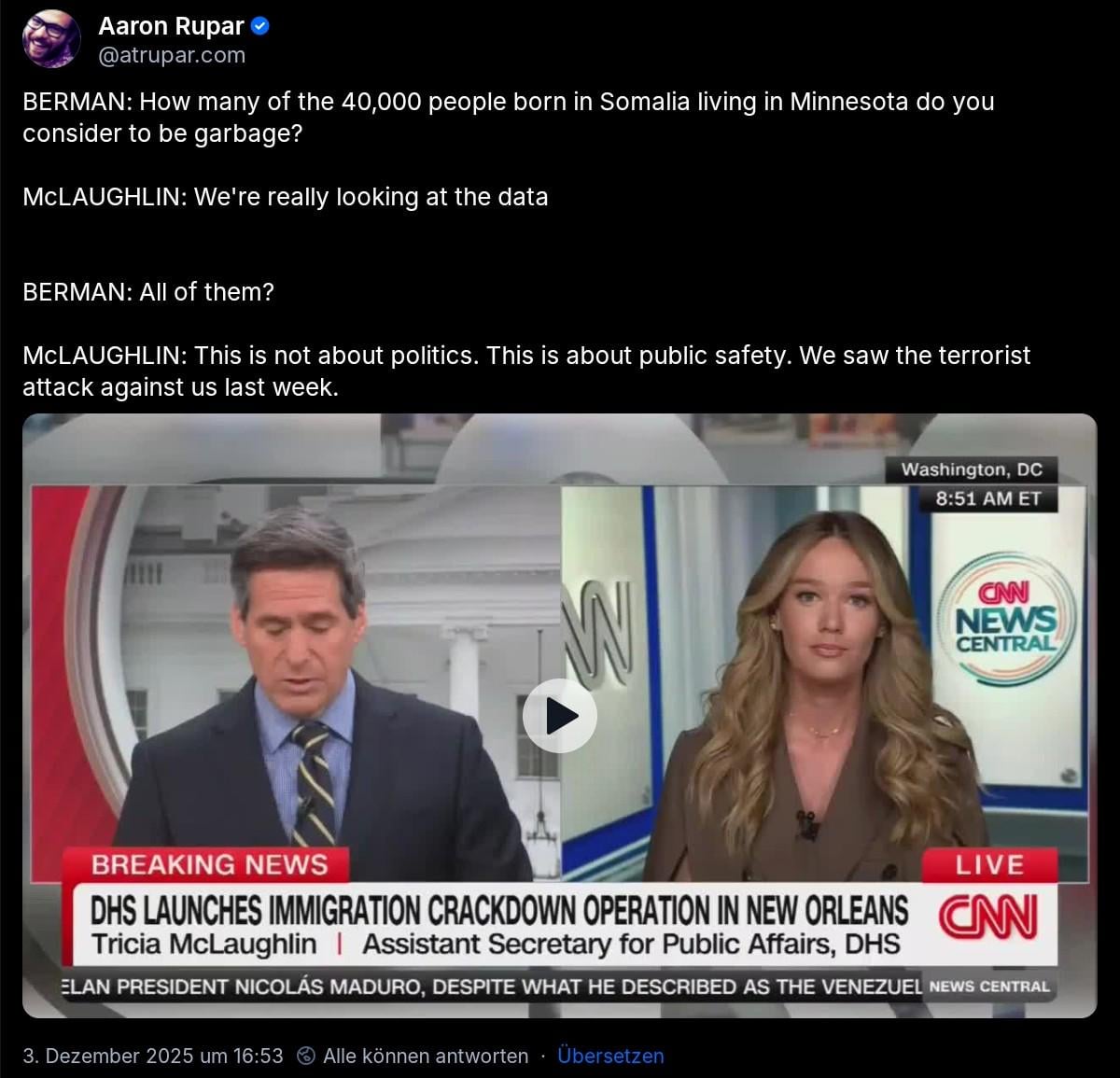Screen dimensions: 1120x1078
Task: Click the post's first BERMAN question text
Action: pyautogui.click(x=509, y=117)
